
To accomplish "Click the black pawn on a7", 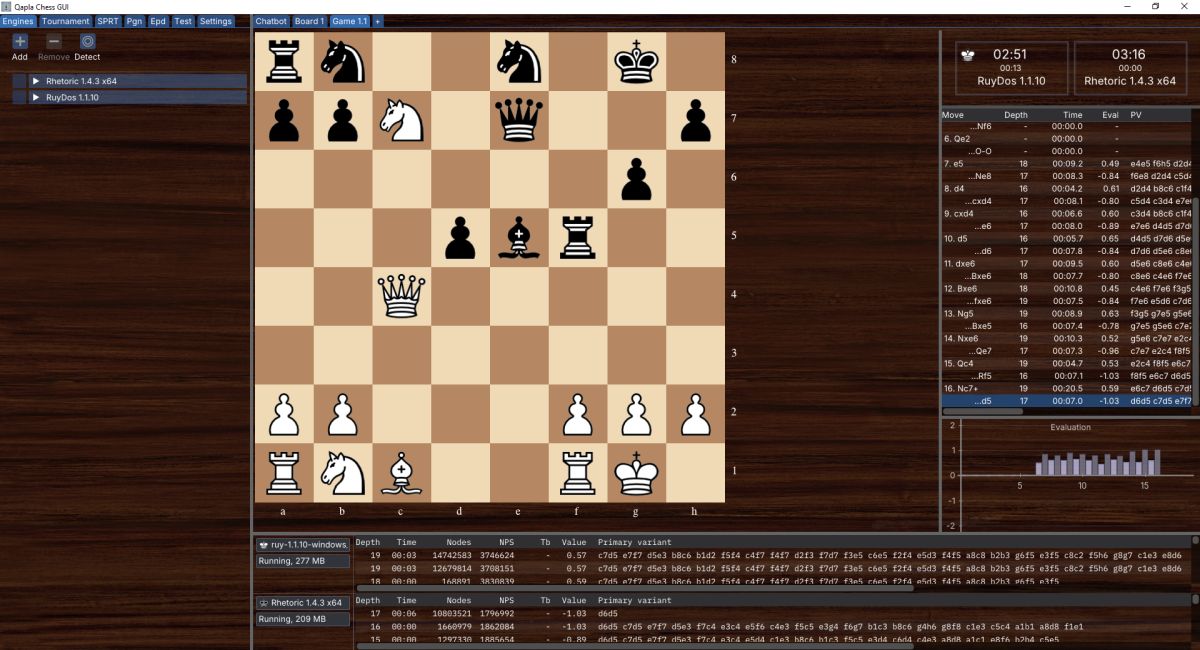I will [x=284, y=120].
